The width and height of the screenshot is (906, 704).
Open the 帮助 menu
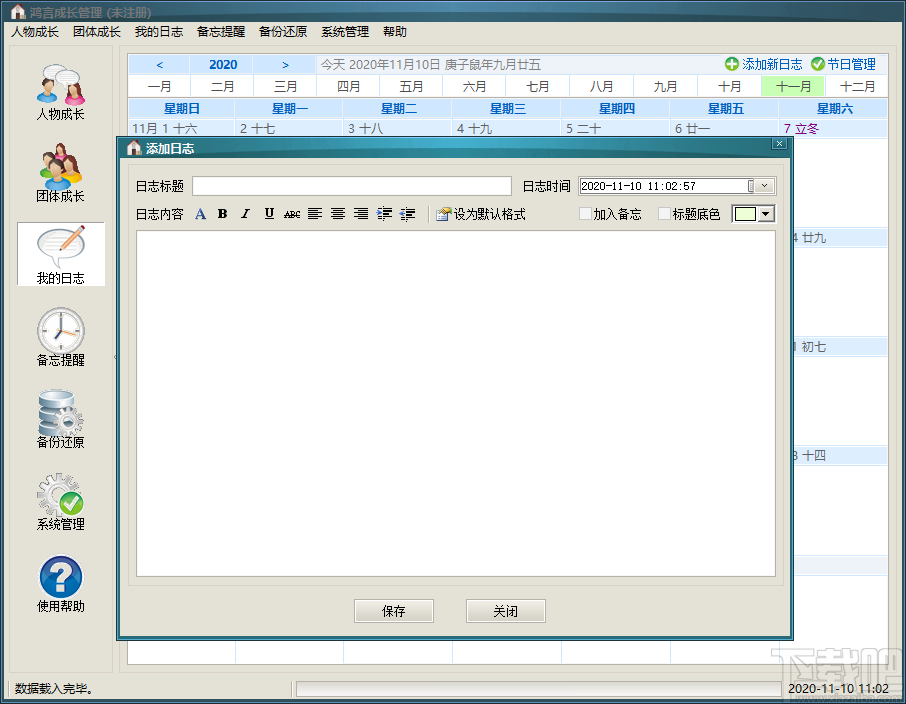pos(394,31)
